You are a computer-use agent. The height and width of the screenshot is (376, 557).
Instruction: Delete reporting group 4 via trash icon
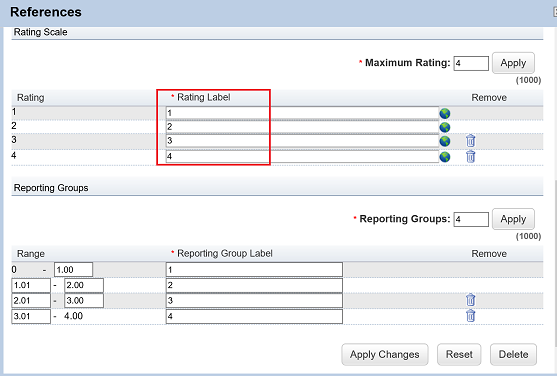tap(470, 316)
